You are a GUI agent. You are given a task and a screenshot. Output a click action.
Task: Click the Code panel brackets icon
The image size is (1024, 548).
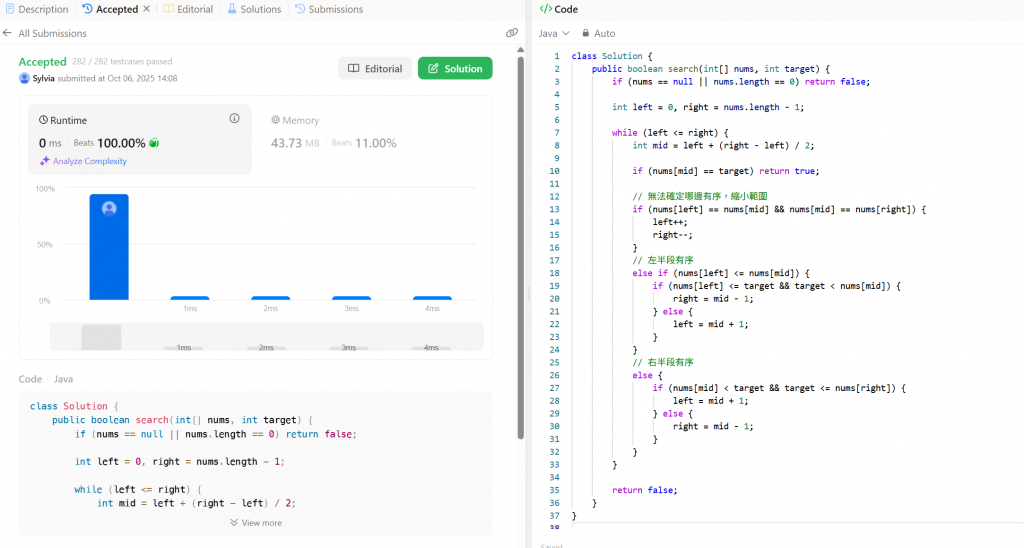(x=545, y=9)
